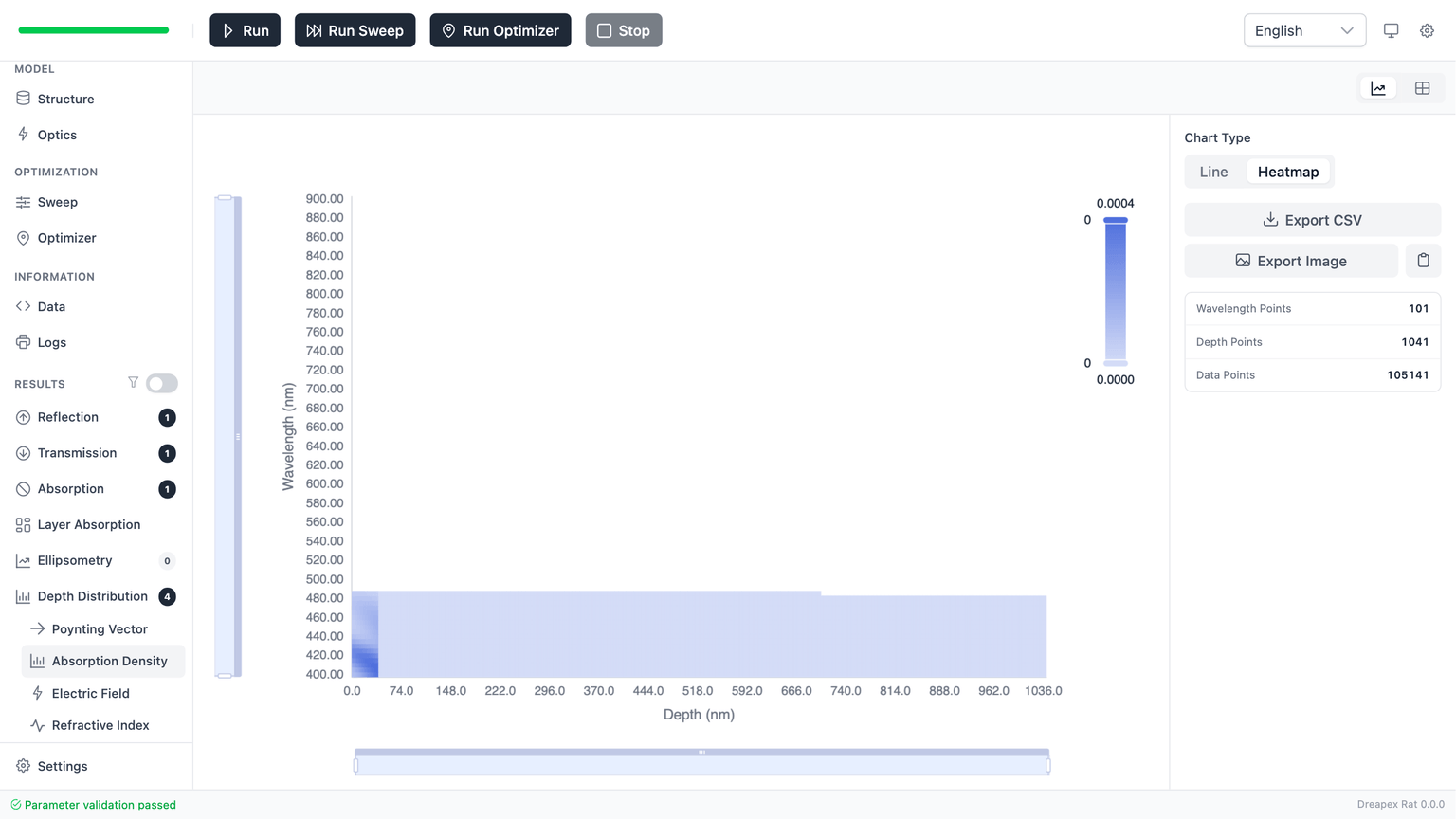Export data with Export CSV
Screen dimensions: 1456x819
tap(1312, 220)
